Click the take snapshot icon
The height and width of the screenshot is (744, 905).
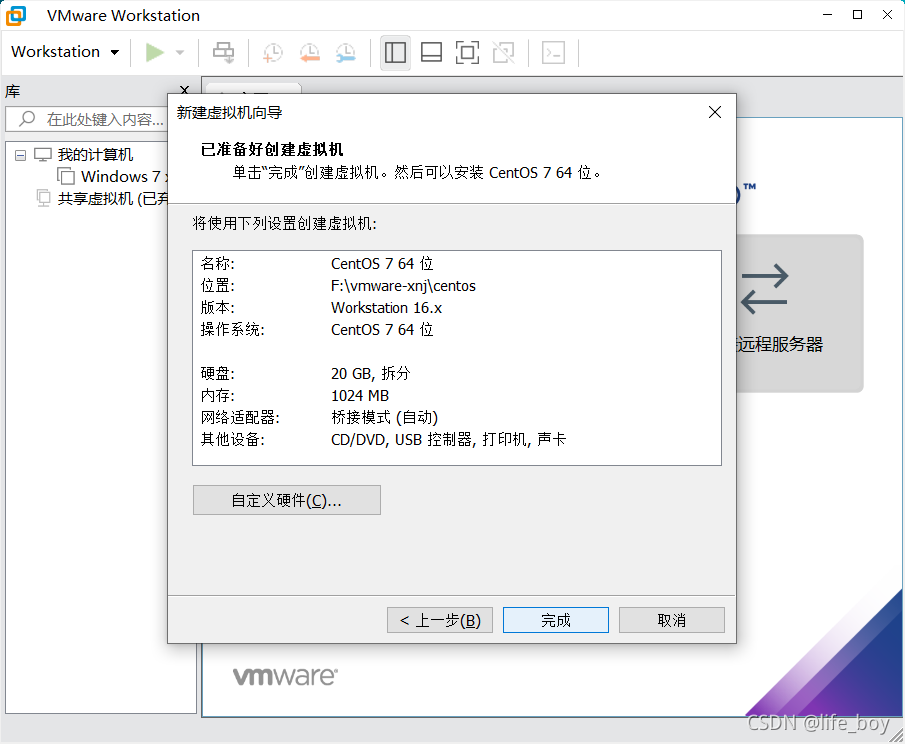272,53
